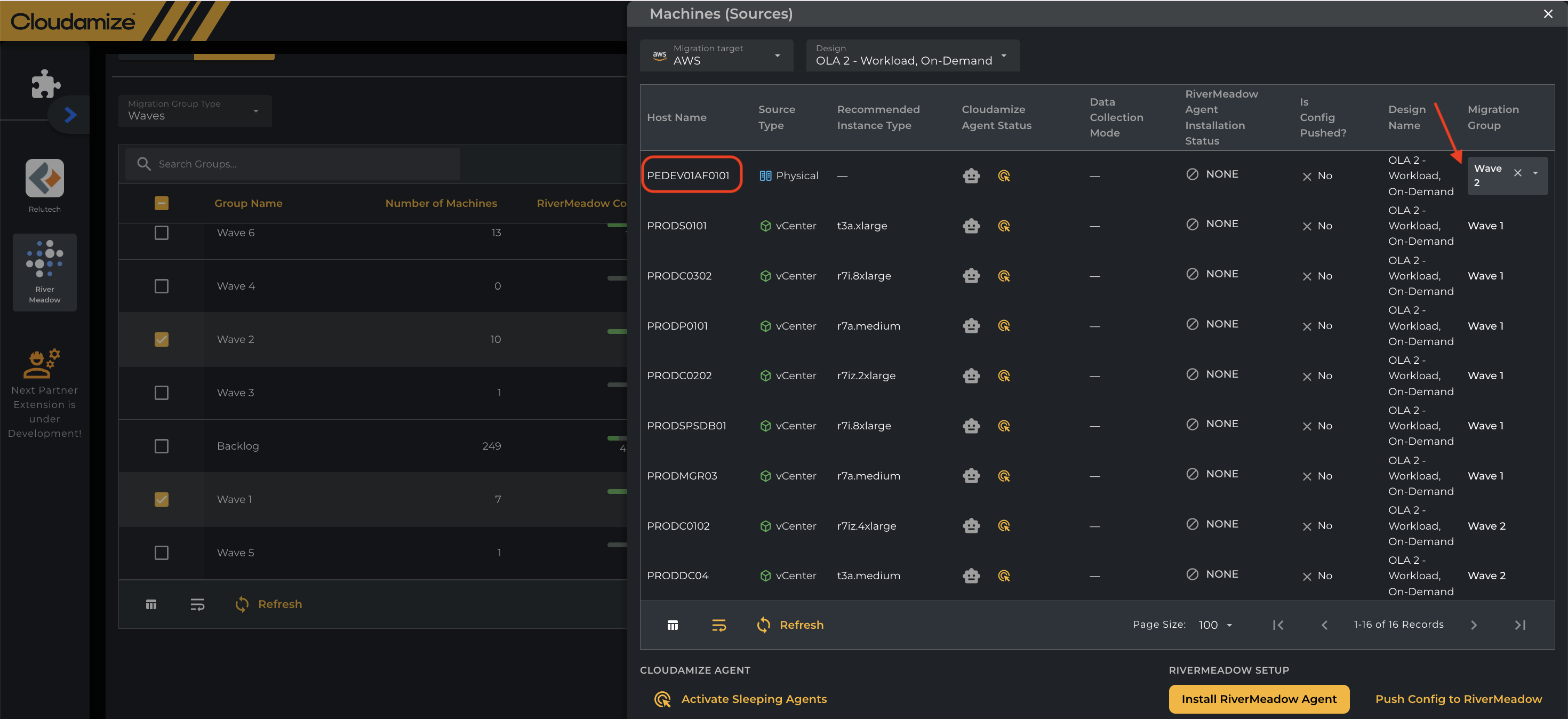Image resolution: width=1568 pixels, height=719 pixels.
Task: Toggle text wrap icon in groups table footer
Action: click(197, 604)
